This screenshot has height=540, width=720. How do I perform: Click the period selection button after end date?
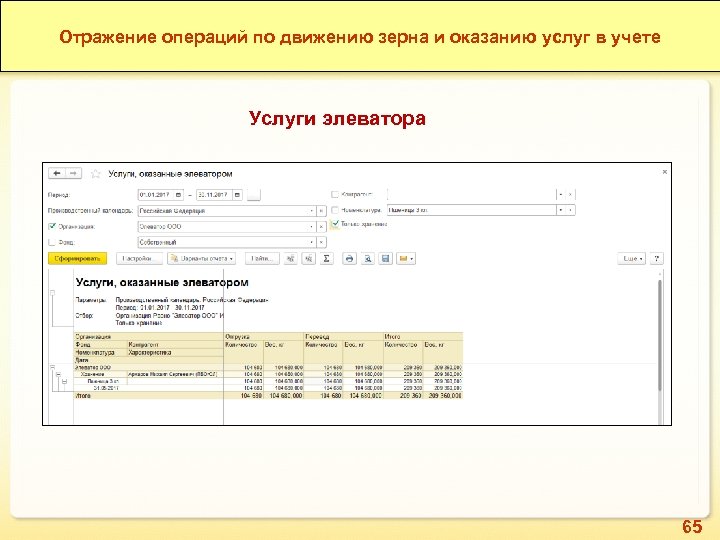tap(253, 195)
